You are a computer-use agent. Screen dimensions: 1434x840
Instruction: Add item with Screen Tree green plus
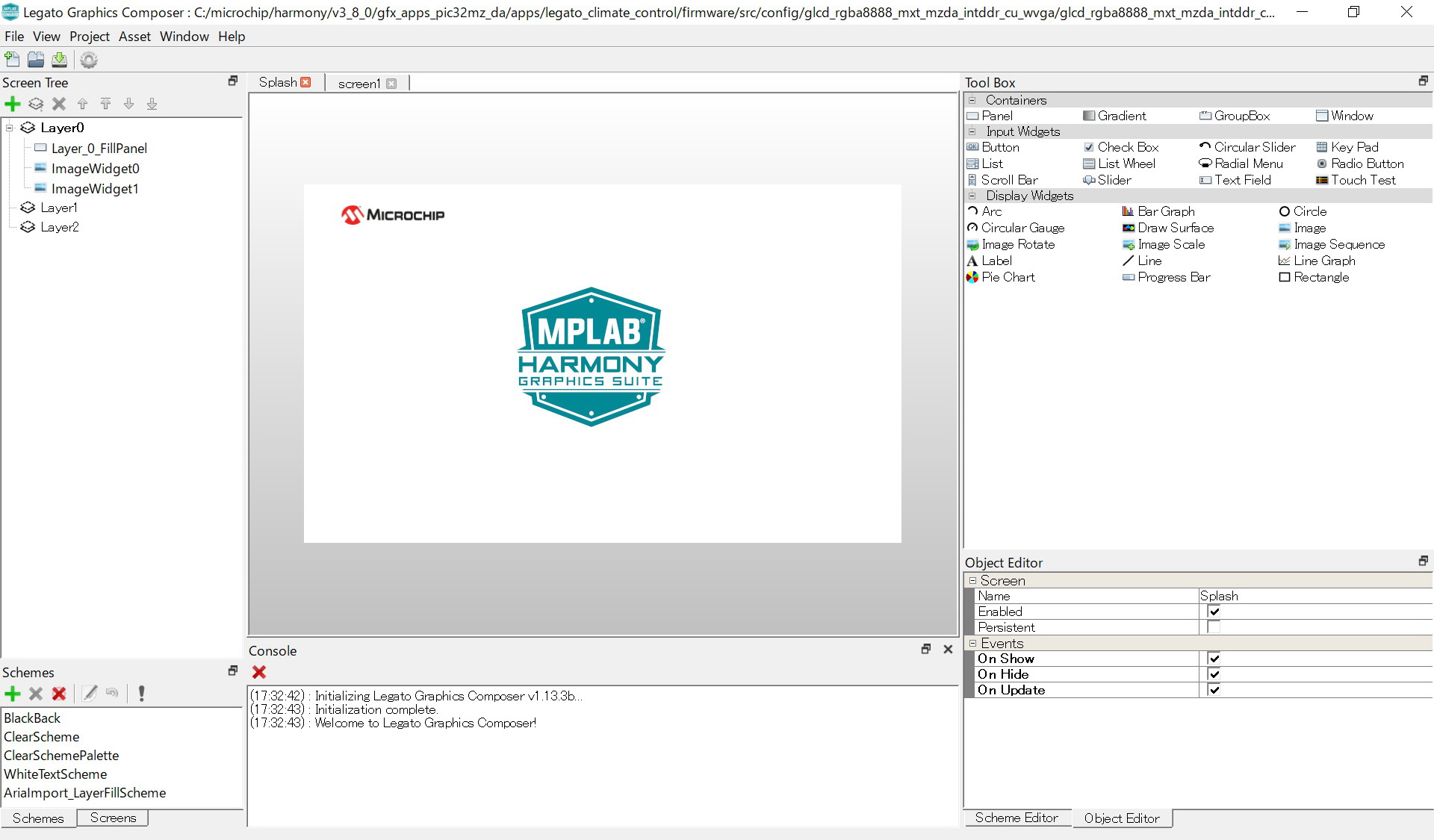(x=13, y=104)
